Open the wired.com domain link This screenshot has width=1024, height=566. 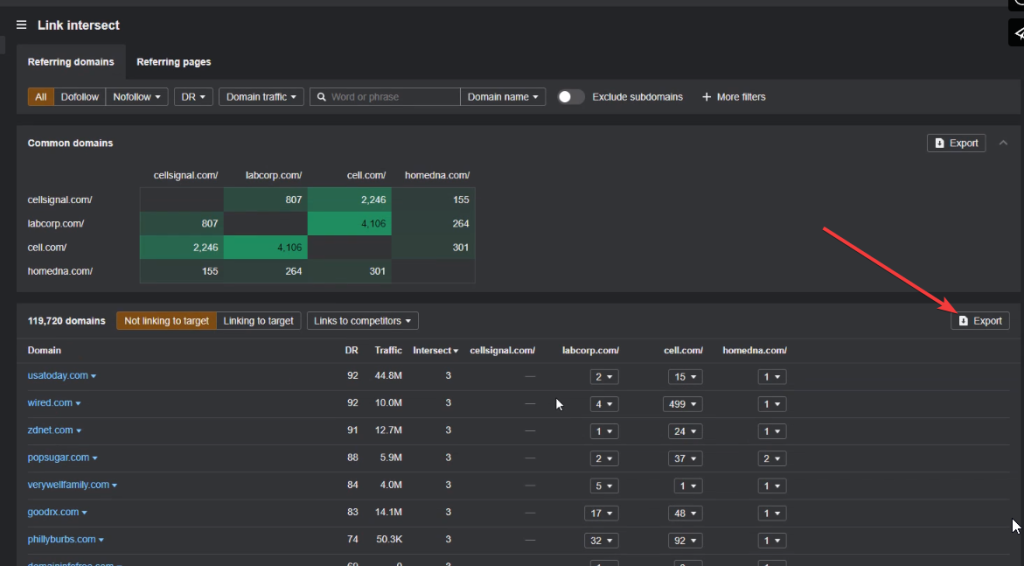coord(50,403)
